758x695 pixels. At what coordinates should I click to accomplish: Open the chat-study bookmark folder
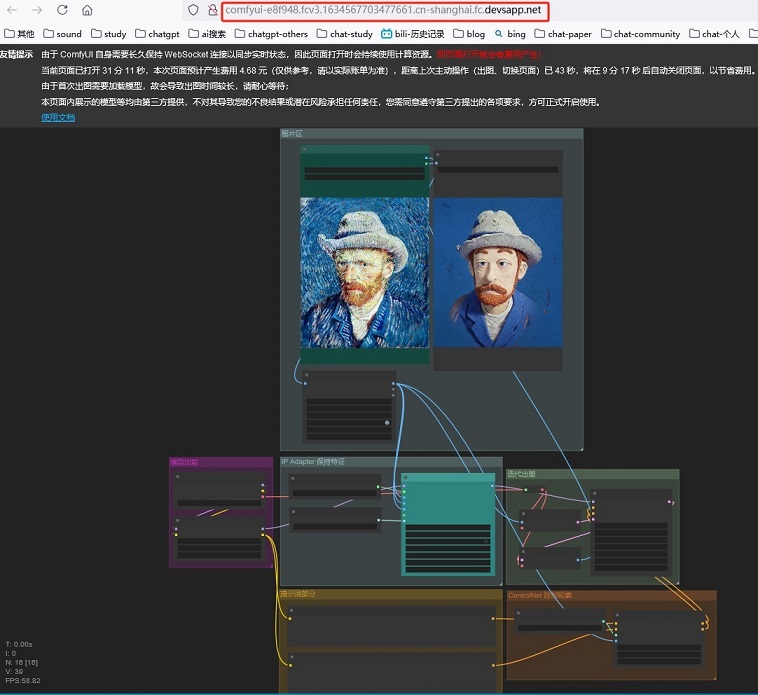(345, 34)
